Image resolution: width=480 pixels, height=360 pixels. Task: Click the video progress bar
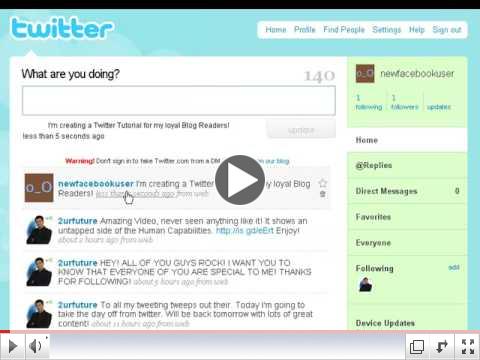click(240, 332)
